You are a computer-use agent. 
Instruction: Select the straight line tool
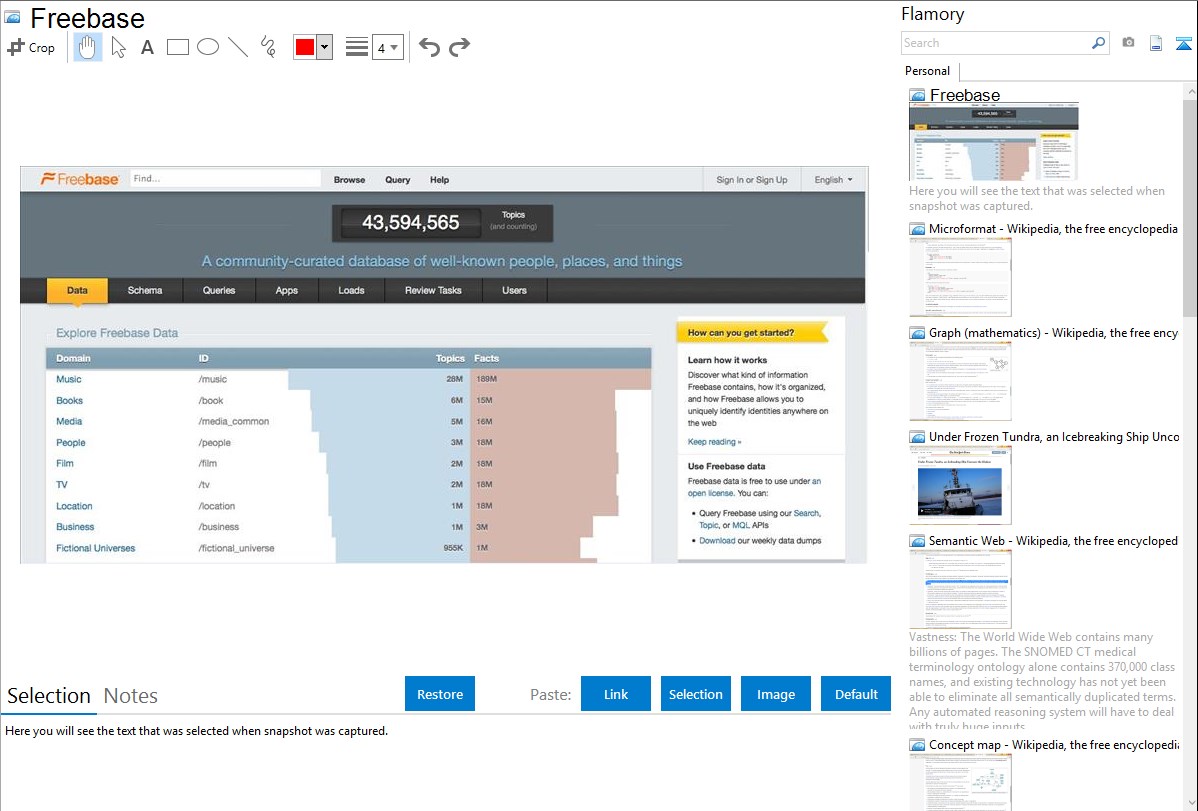238,47
